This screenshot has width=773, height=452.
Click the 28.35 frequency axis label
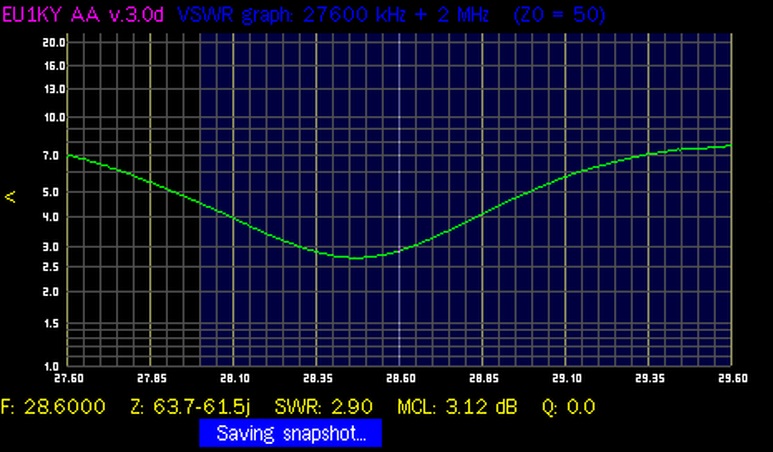coord(317,379)
